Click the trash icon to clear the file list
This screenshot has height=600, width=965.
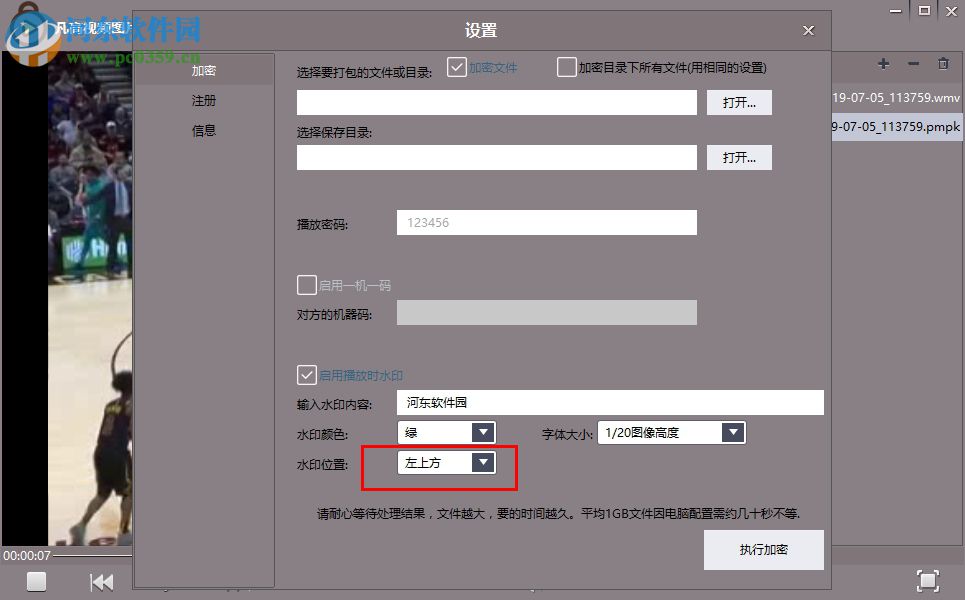943,63
